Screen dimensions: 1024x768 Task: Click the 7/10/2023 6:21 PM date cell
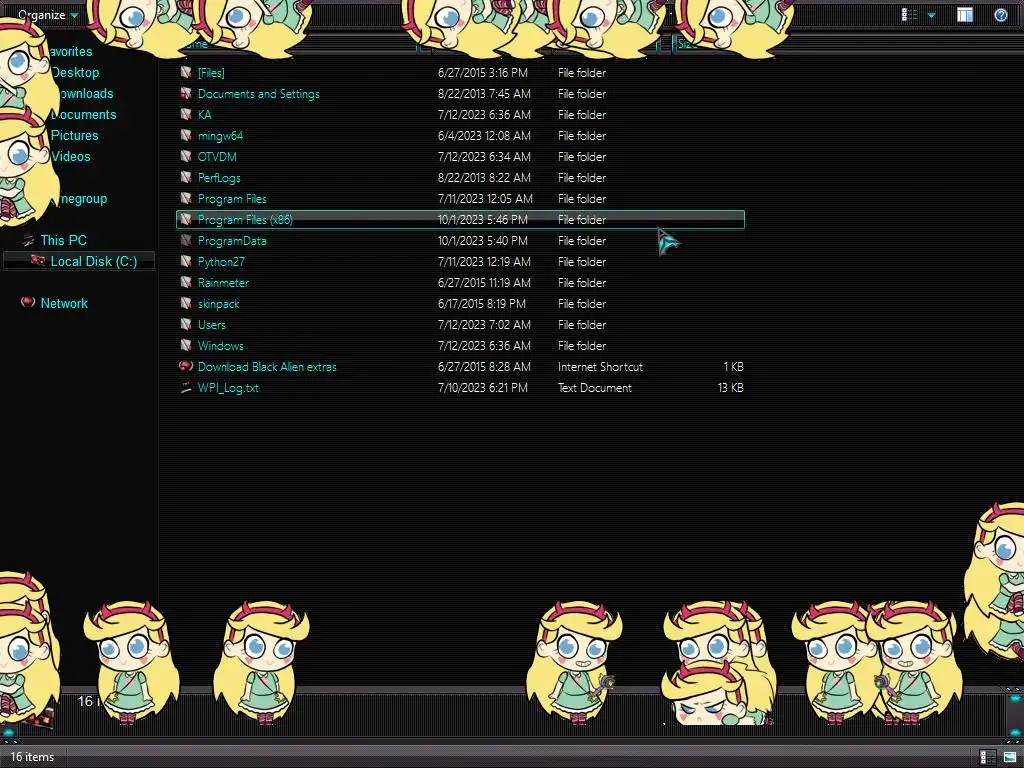(x=483, y=387)
